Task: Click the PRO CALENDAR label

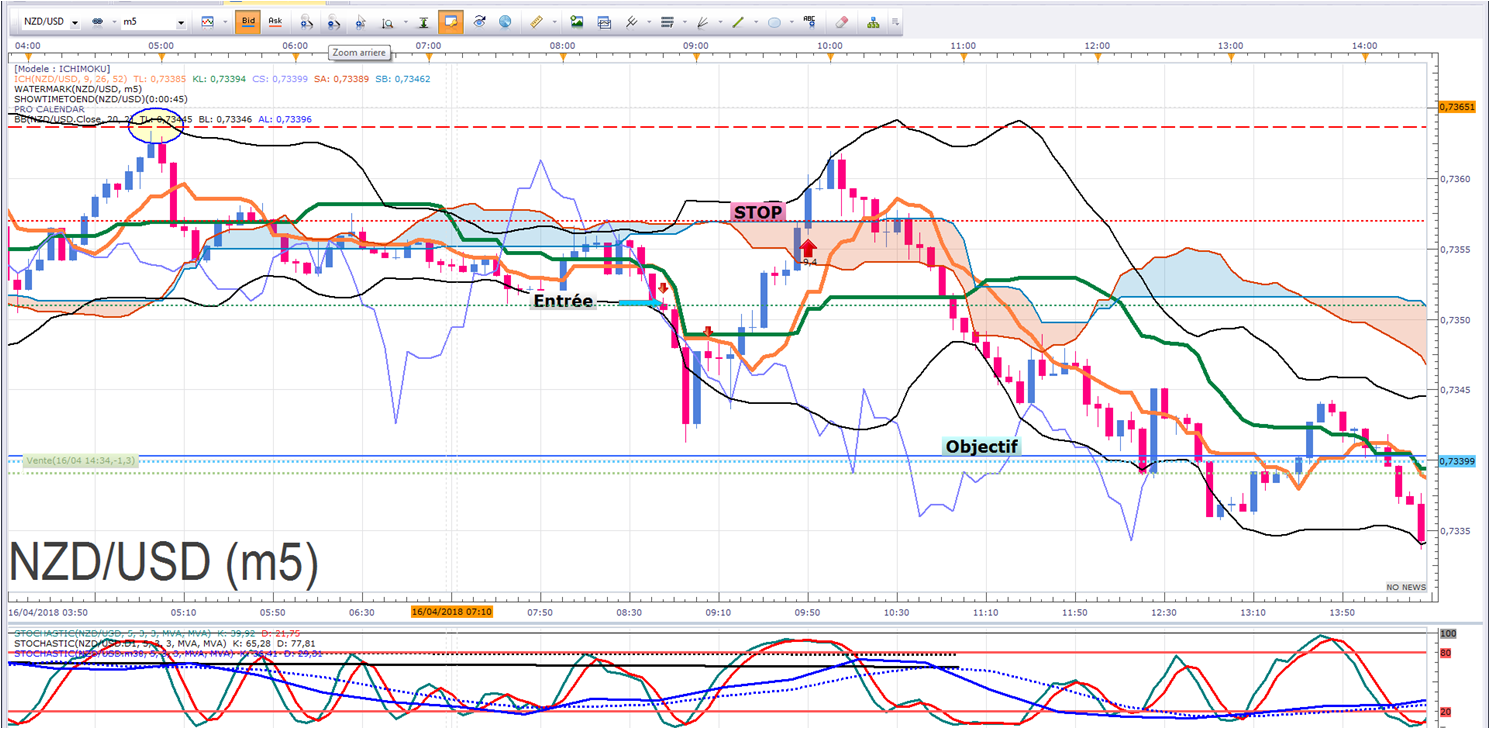Action: click(51, 108)
